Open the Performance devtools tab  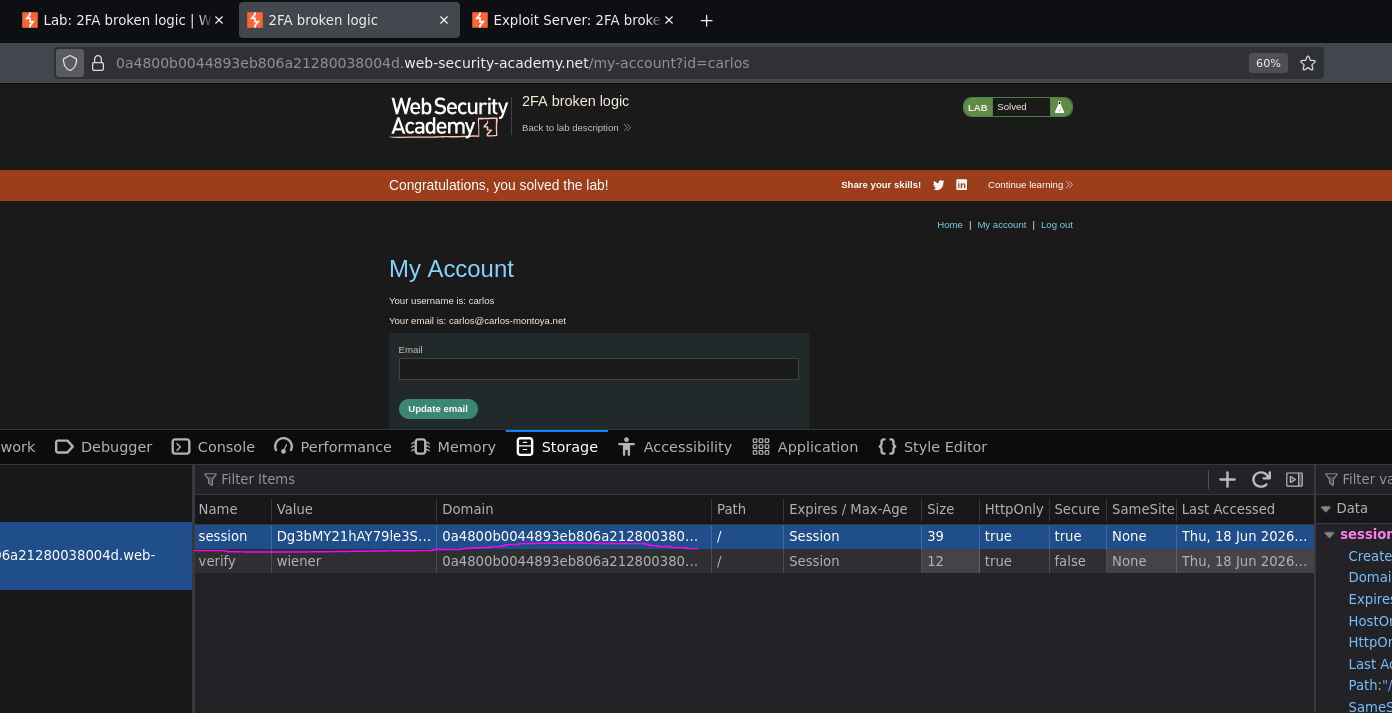[x=333, y=447]
